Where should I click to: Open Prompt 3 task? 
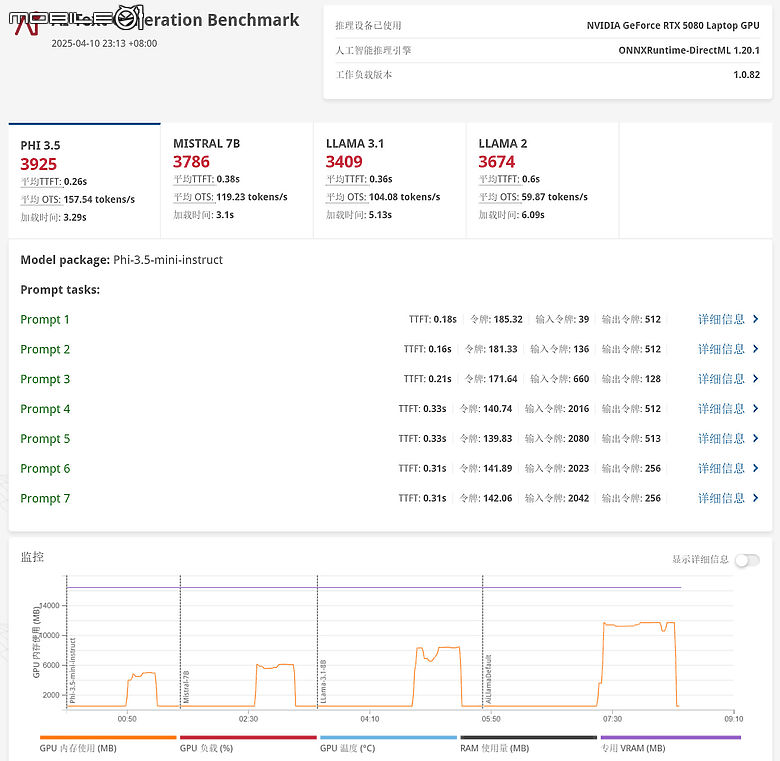pos(45,379)
